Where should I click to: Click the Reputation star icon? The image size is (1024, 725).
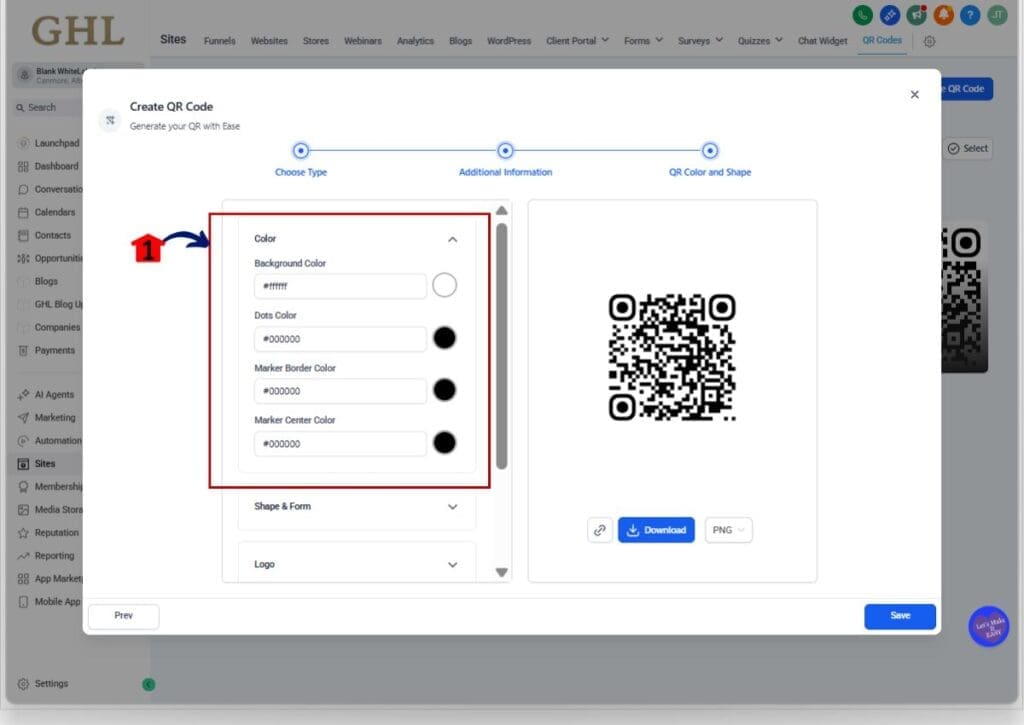click(x=24, y=533)
